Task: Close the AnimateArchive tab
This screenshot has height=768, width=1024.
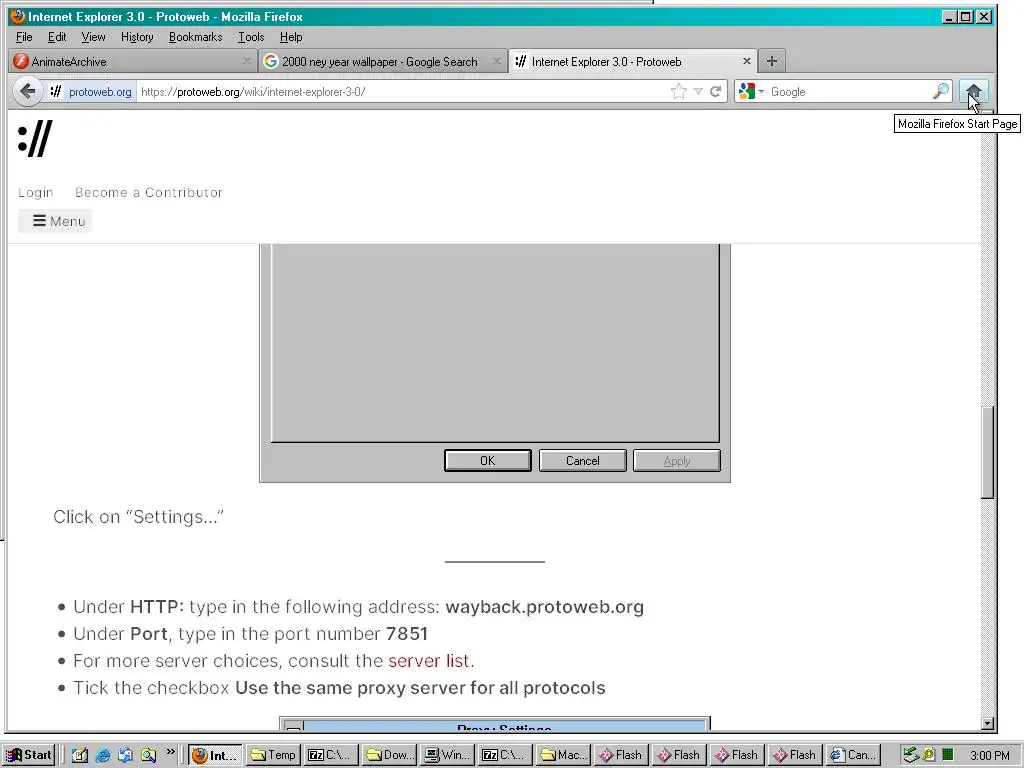Action: tap(246, 61)
